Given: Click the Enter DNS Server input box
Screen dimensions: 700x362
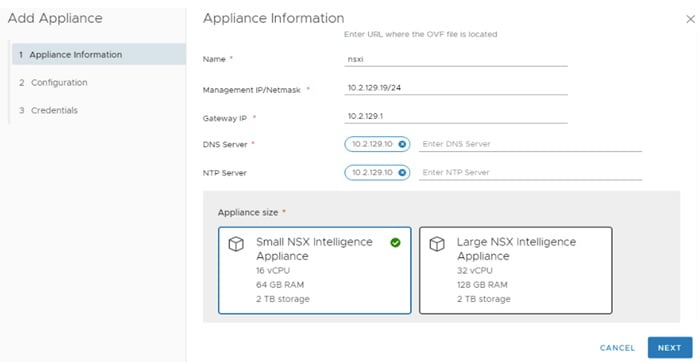Looking at the screenshot, I should (530, 144).
